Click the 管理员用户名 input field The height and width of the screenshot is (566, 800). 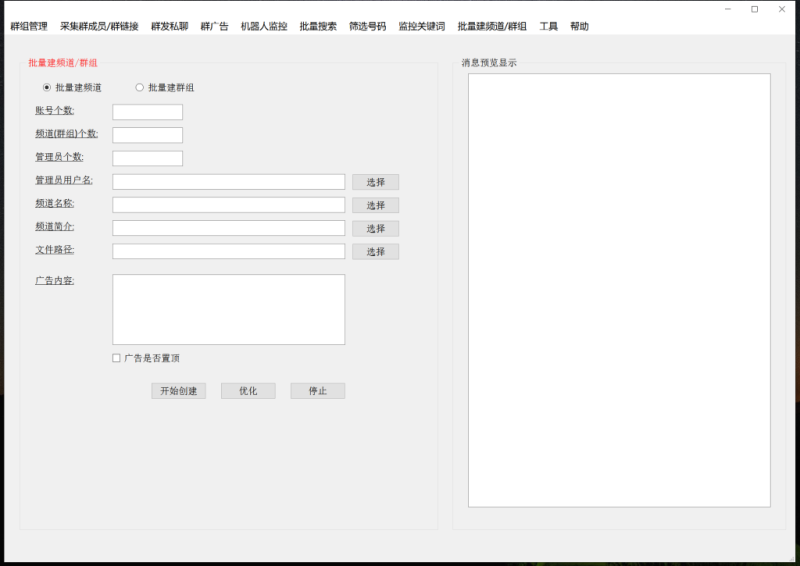click(x=229, y=182)
